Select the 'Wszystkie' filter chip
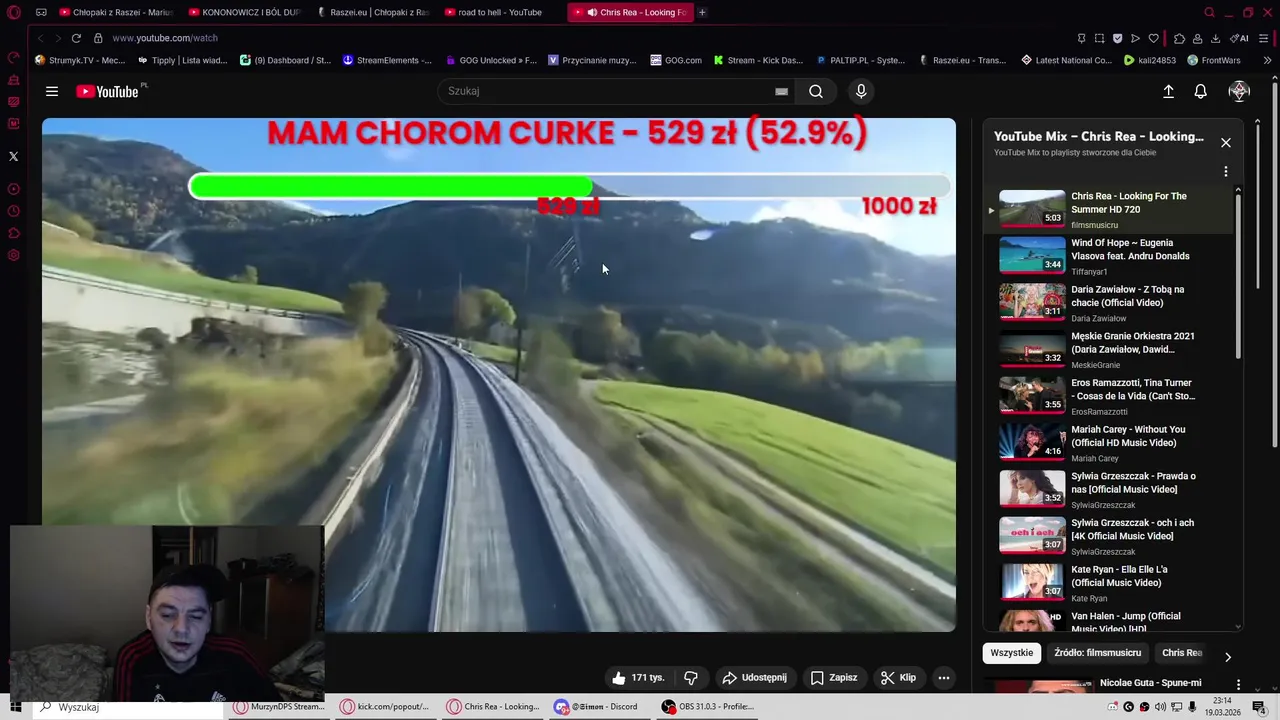This screenshot has width=1280, height=720. tap(1011, 653)
